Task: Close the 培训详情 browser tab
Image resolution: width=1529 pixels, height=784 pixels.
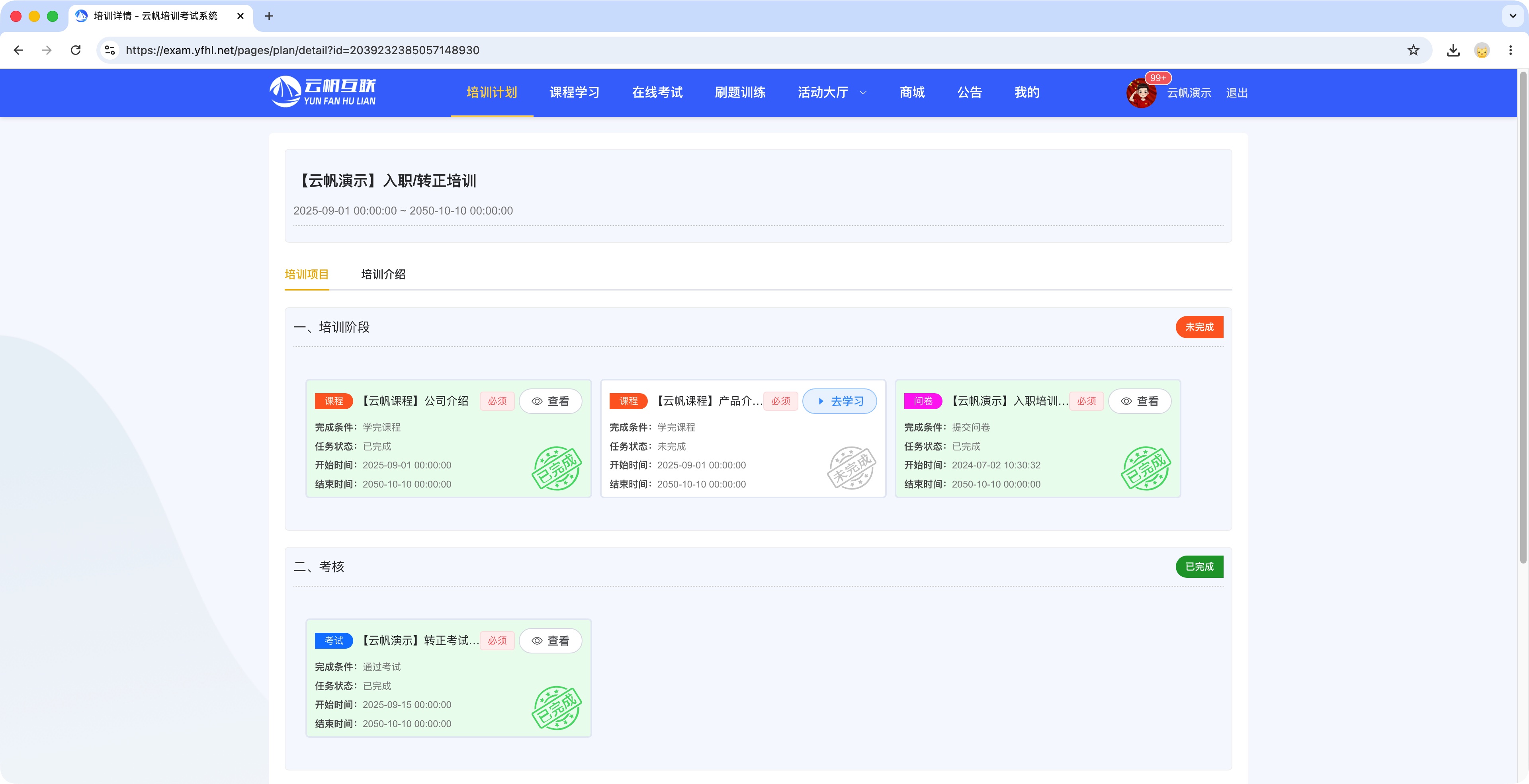Action: (240, 16)
